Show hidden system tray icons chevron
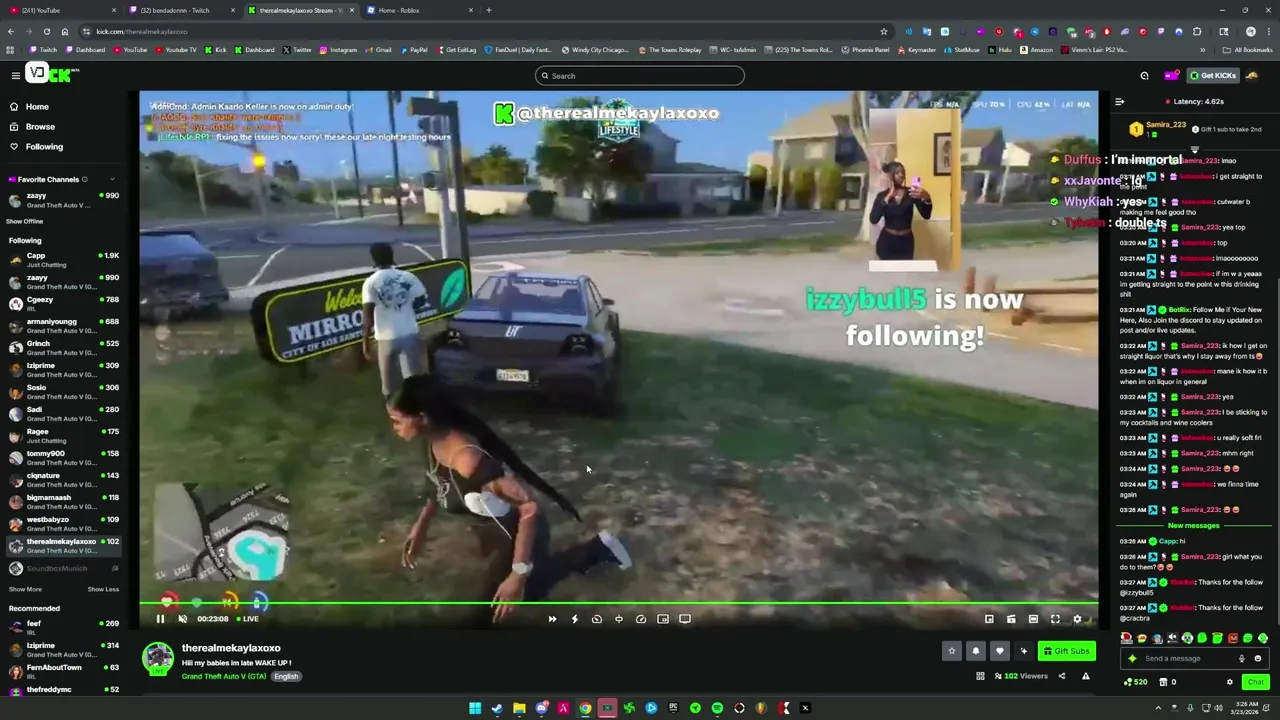Image resolution: width=1280 pixels, height=720 pixels. click(1158, 708)
